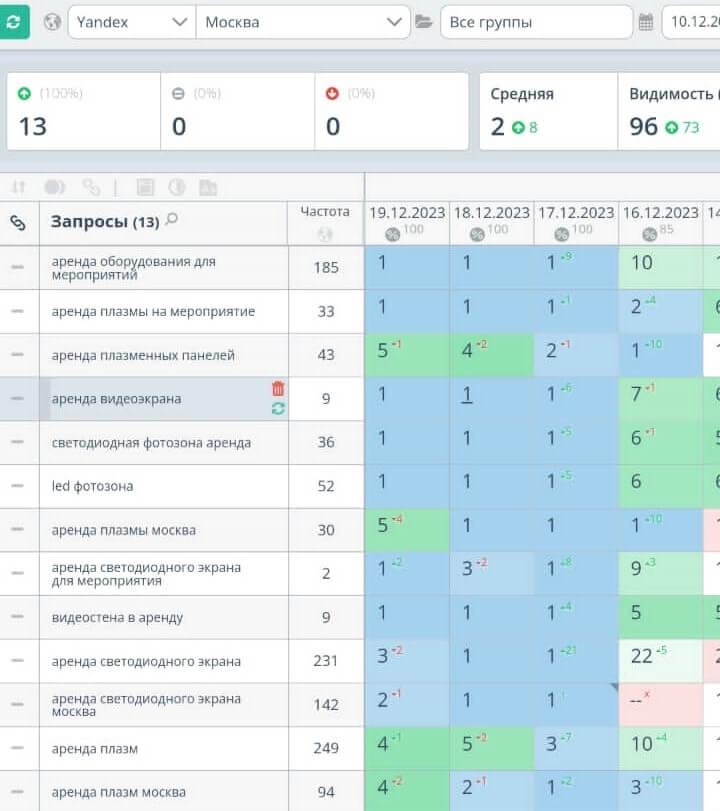Select the 18.12.2023 date column header

(x=491, y=213)
